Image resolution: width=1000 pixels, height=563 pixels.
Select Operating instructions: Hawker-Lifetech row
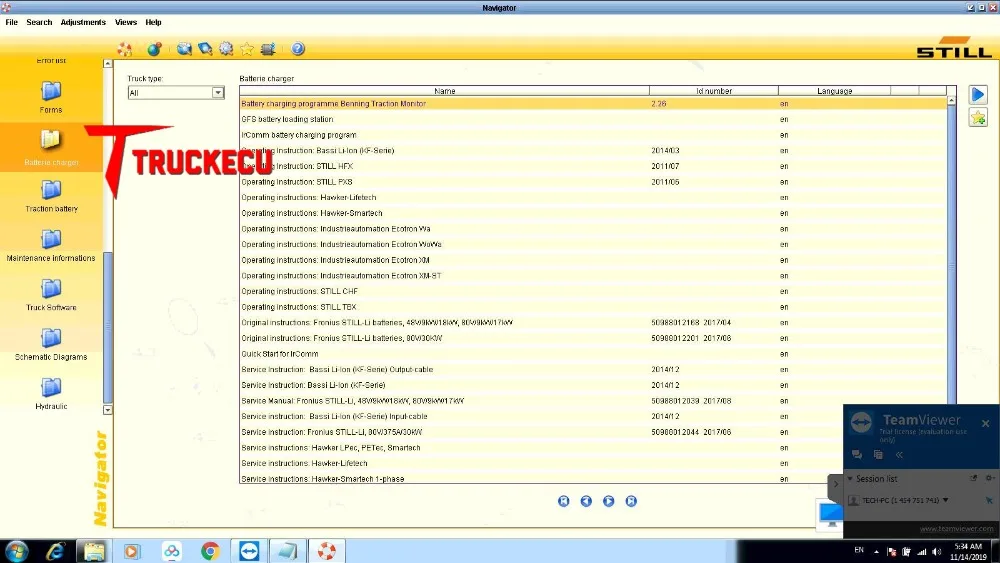click(593, 198)
